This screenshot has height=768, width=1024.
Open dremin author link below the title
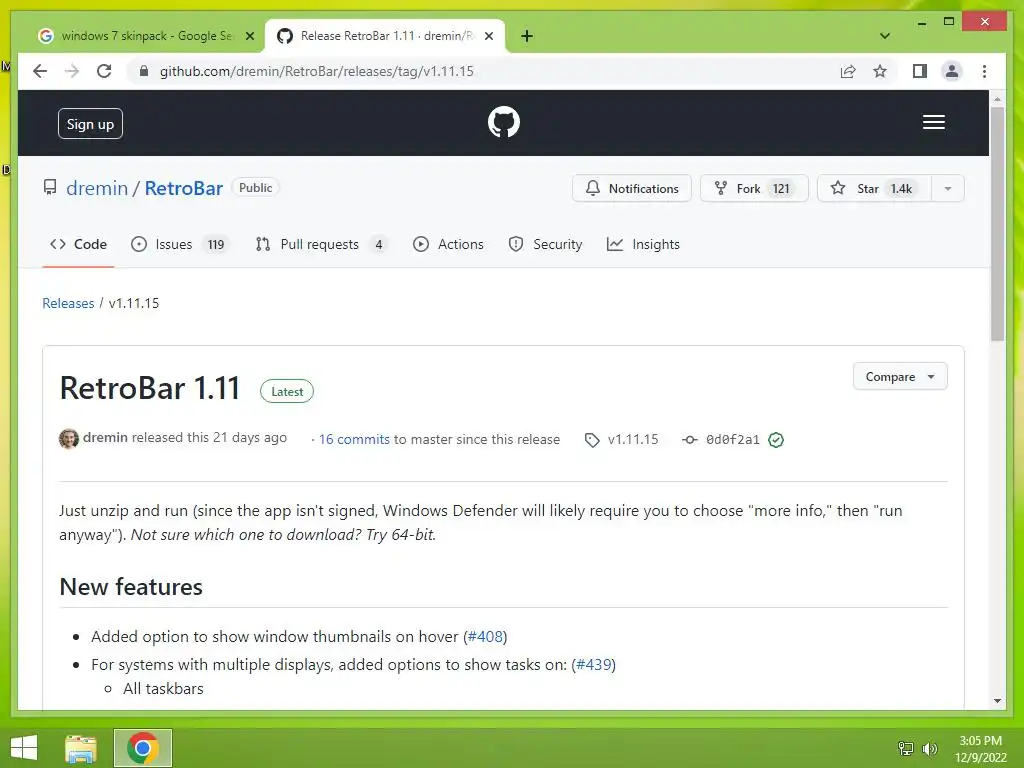pos(105,438)
